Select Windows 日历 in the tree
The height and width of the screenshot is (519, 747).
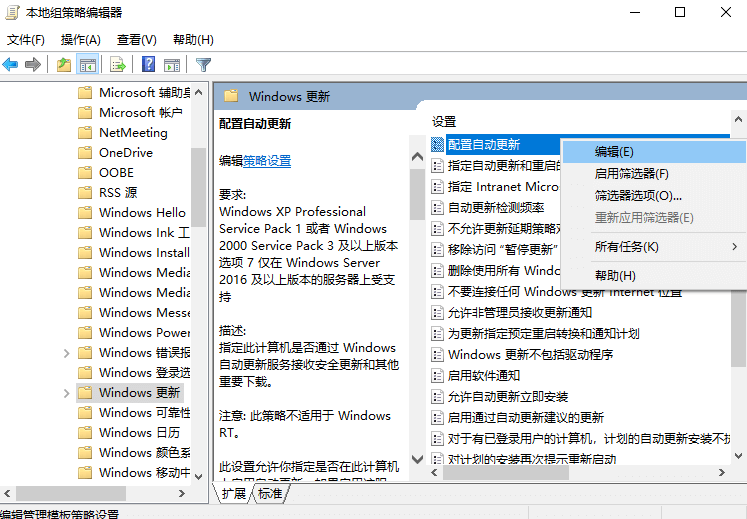point(139,433)
